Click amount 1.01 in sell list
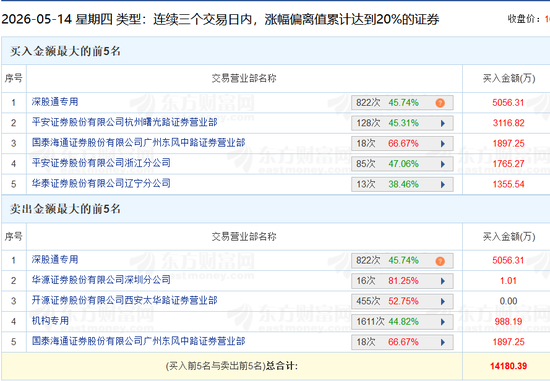The width and height of the screenshot is (550, 381). tap(509, 281)
